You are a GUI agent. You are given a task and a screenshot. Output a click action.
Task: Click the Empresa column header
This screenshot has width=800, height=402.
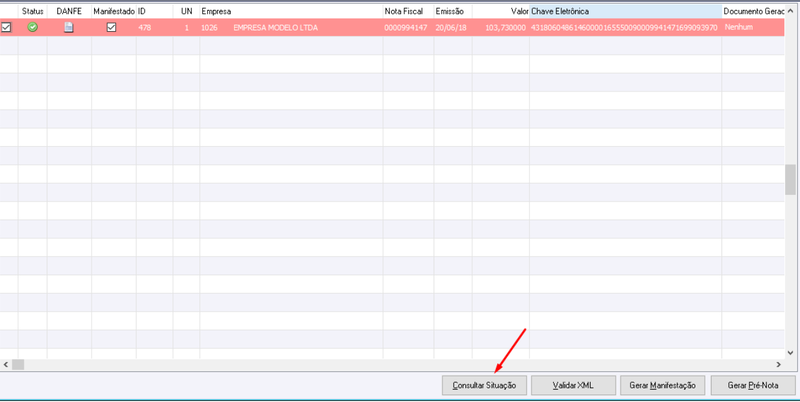click(x=291, y=11)
